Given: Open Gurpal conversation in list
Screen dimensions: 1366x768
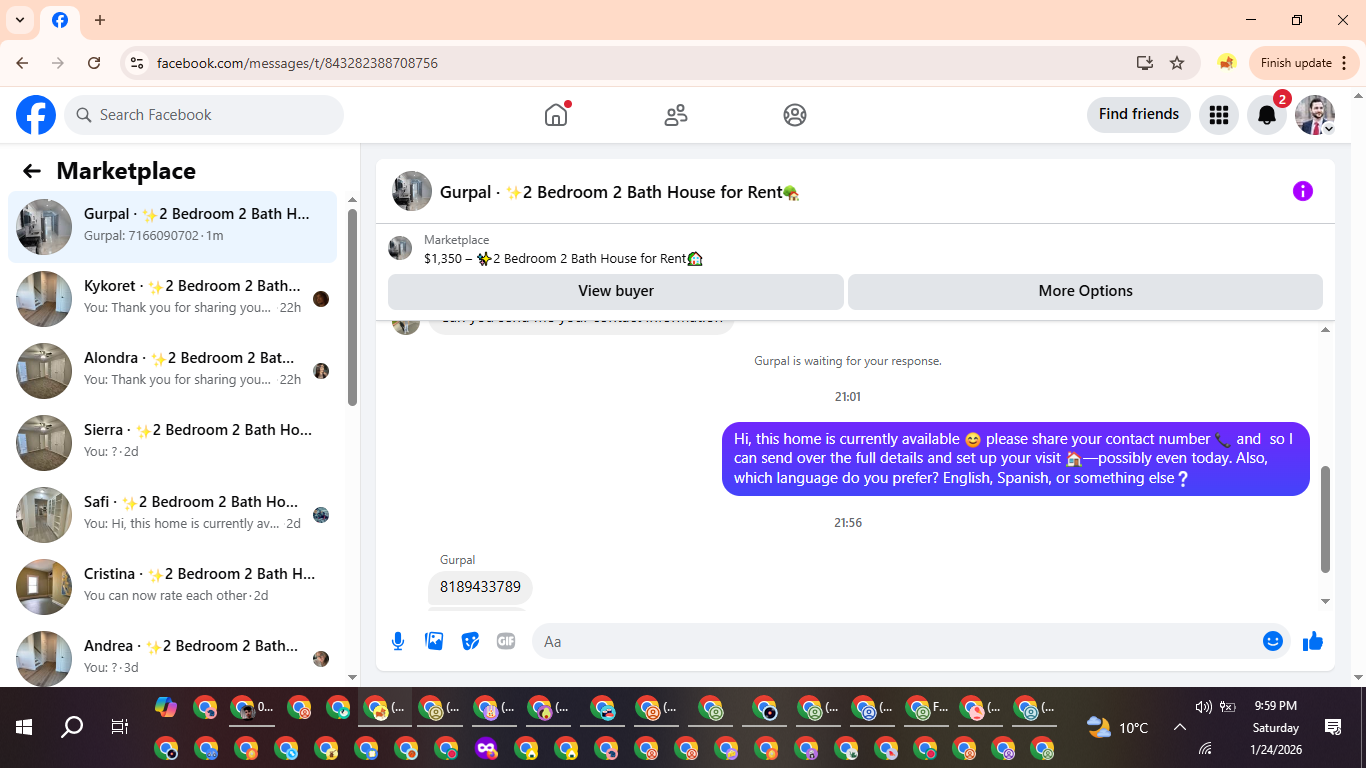Looking at the screenshot, I should pyautogui.click(x=173, y=227).
